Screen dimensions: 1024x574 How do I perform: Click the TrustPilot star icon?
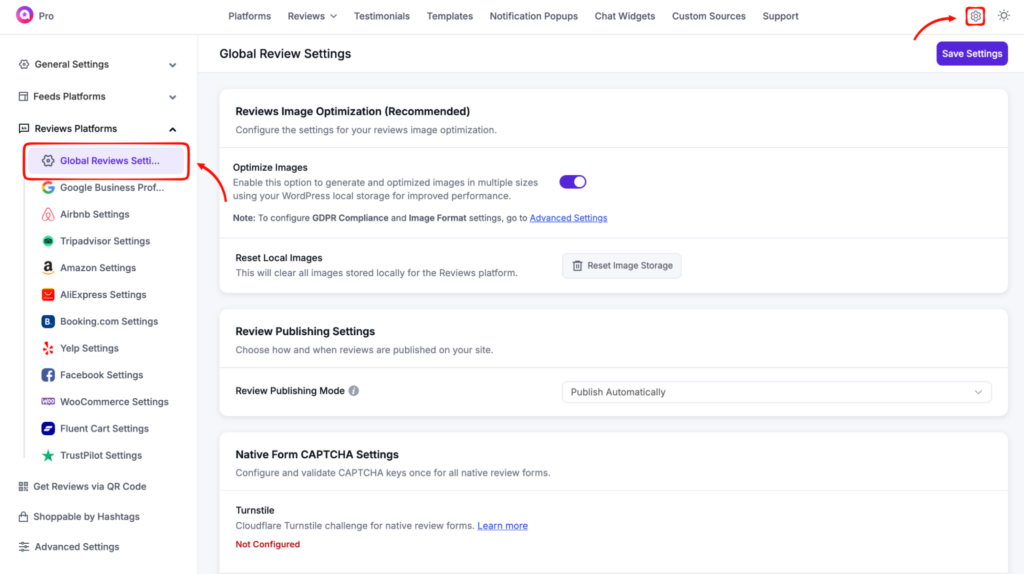click(x=48, y=455)
